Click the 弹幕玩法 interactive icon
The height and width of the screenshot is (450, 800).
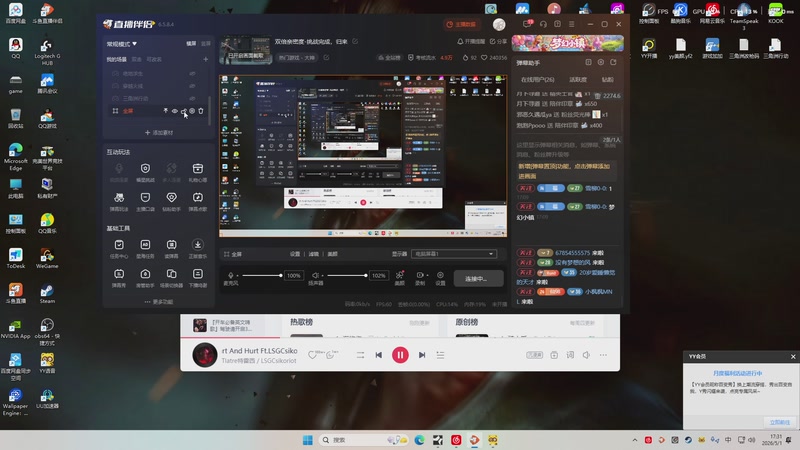(119, 201)
